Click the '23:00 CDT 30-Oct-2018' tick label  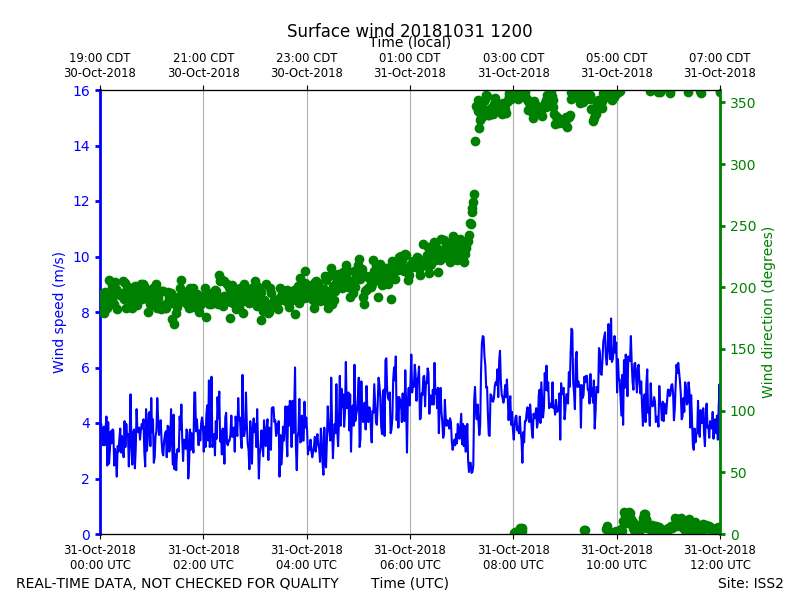tap(307, 65)
